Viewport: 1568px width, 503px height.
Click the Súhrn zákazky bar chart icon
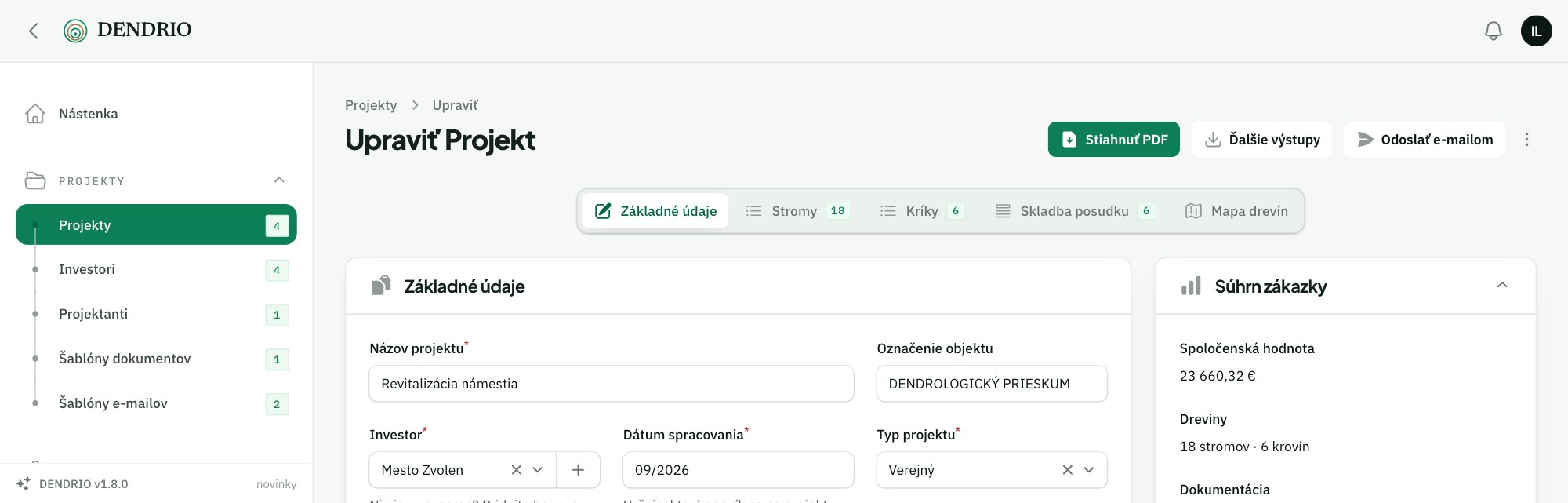1191,286
